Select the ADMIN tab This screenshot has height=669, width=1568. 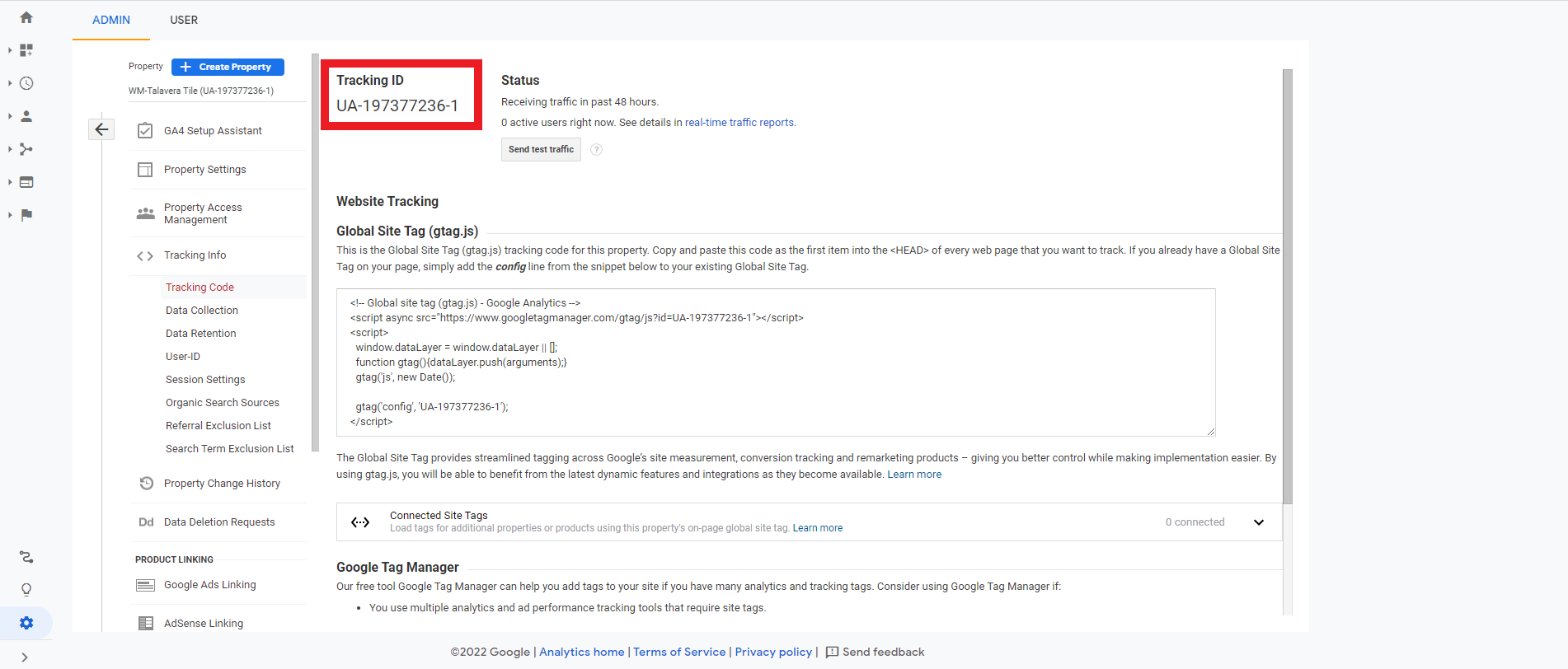point(111,20)
